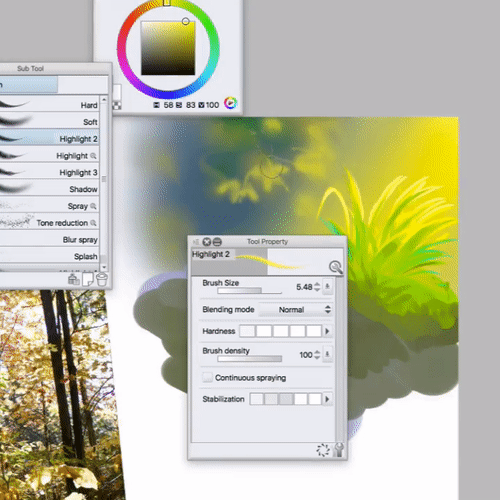Click the reset to initial settings icon
The width and height of the screenshot is (500, 500).
323,450
